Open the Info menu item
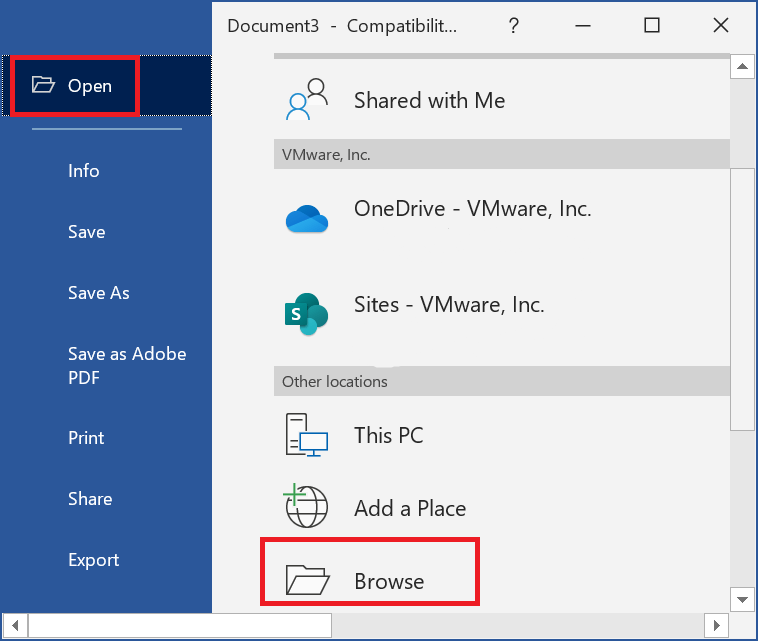Image resolution: width=758 pixels, height=641 pixels. point(84,171)
